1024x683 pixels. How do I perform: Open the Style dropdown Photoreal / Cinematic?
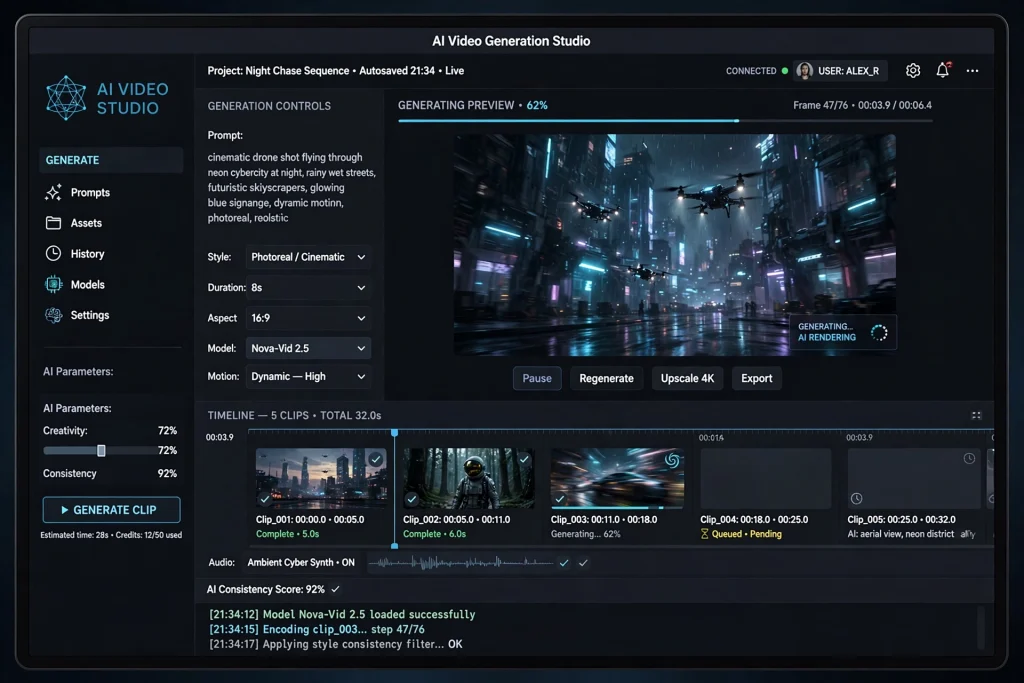pyautogui.click(x=308, y=257)
